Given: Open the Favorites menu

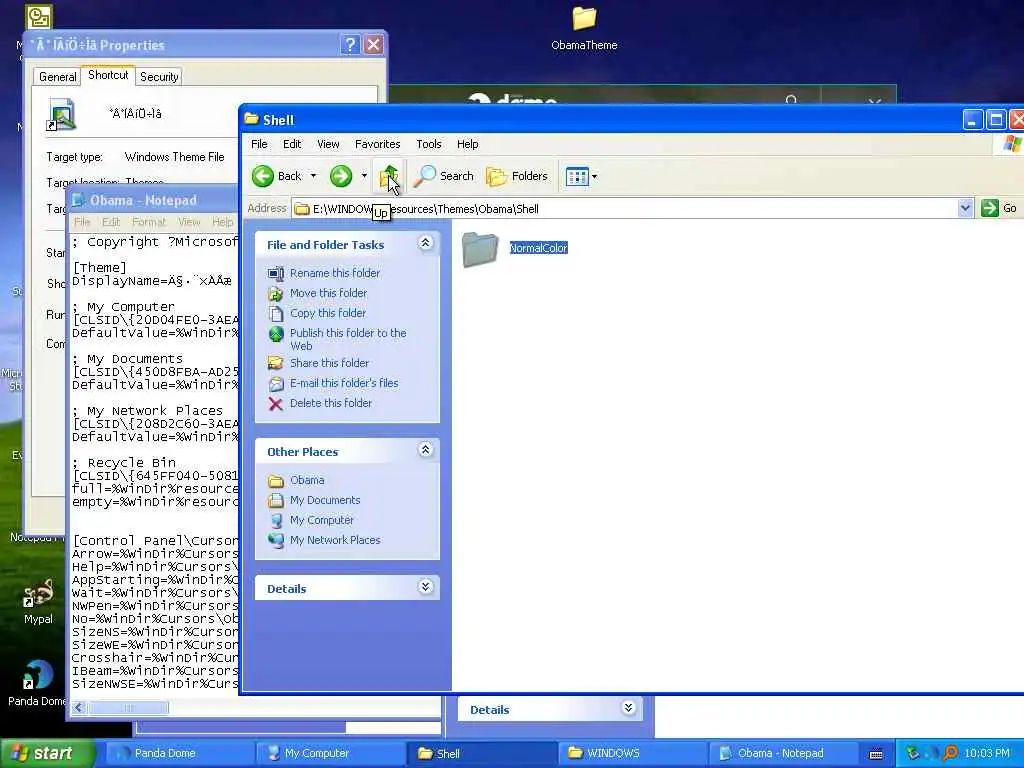Looking at the screenshot, I should pos(377,144).
